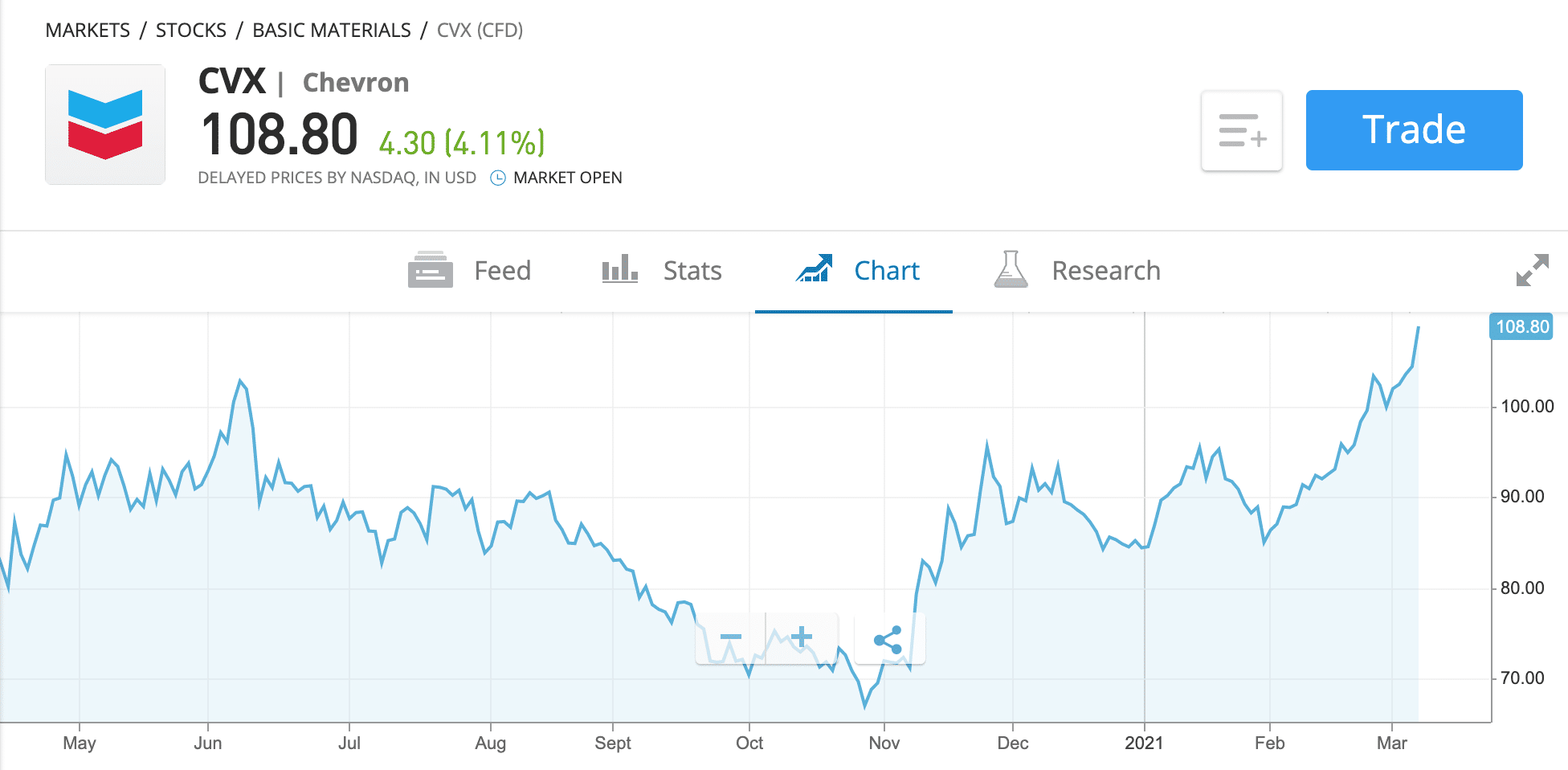Click the CVX (CFD) breadcrumb text

point(480,31)
